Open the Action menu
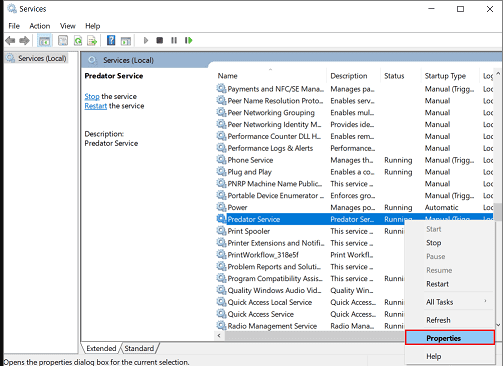The width and height of the screenshot is (503, 366). click(x=40, y=26)
